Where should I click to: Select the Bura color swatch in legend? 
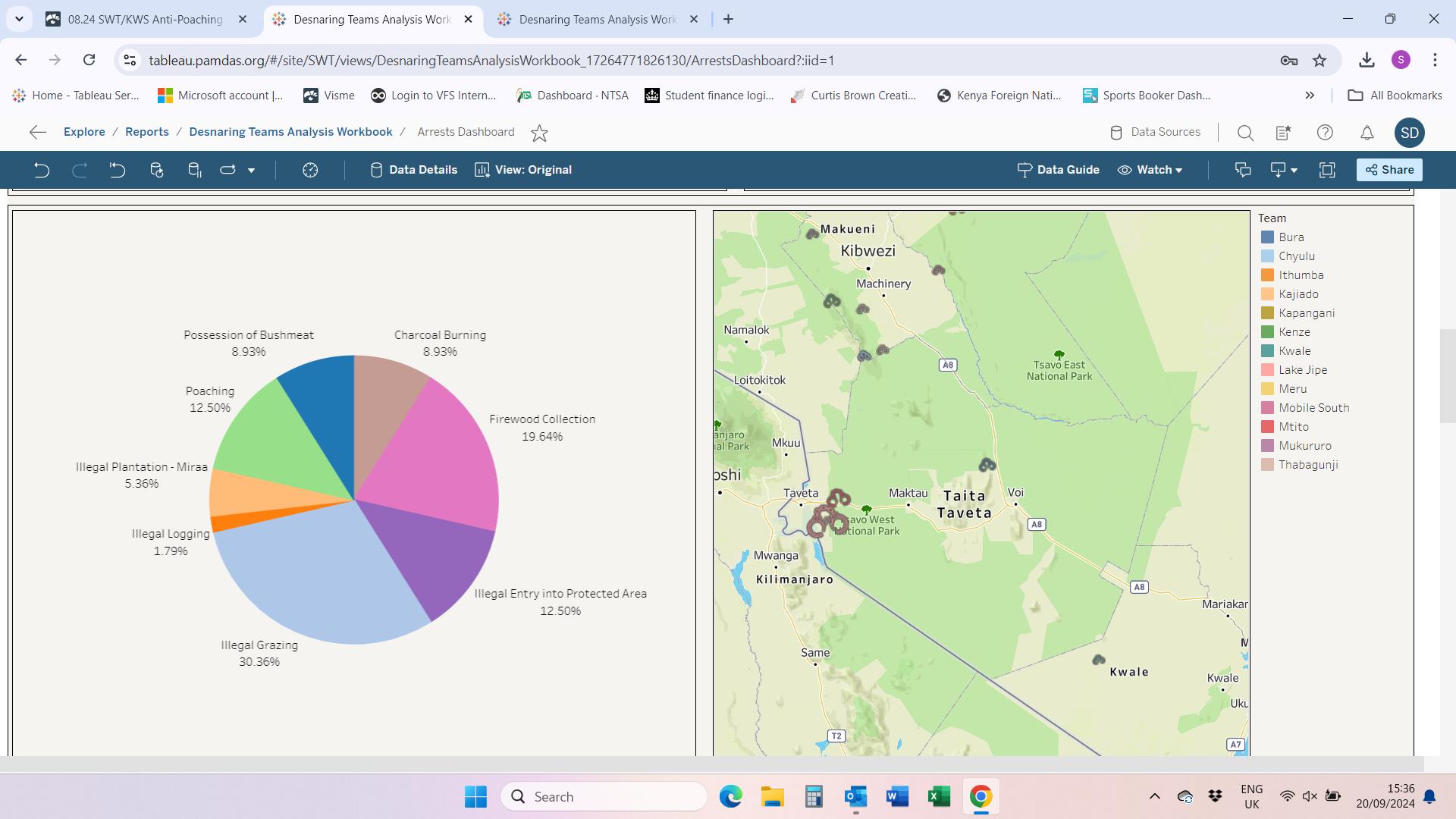pyautogui.click(x=1267, y=237)
